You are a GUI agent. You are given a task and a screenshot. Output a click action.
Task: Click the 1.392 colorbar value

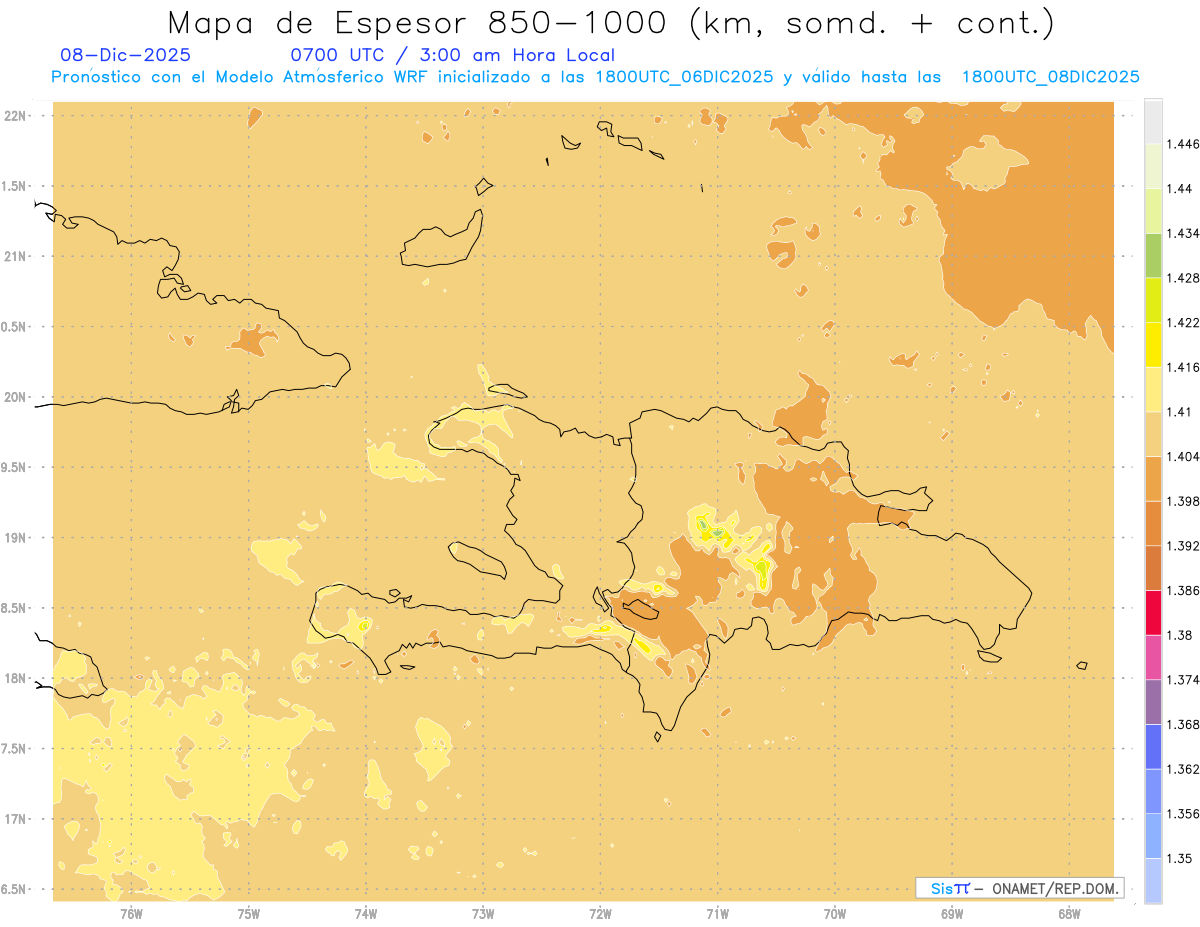(1184, 546)
